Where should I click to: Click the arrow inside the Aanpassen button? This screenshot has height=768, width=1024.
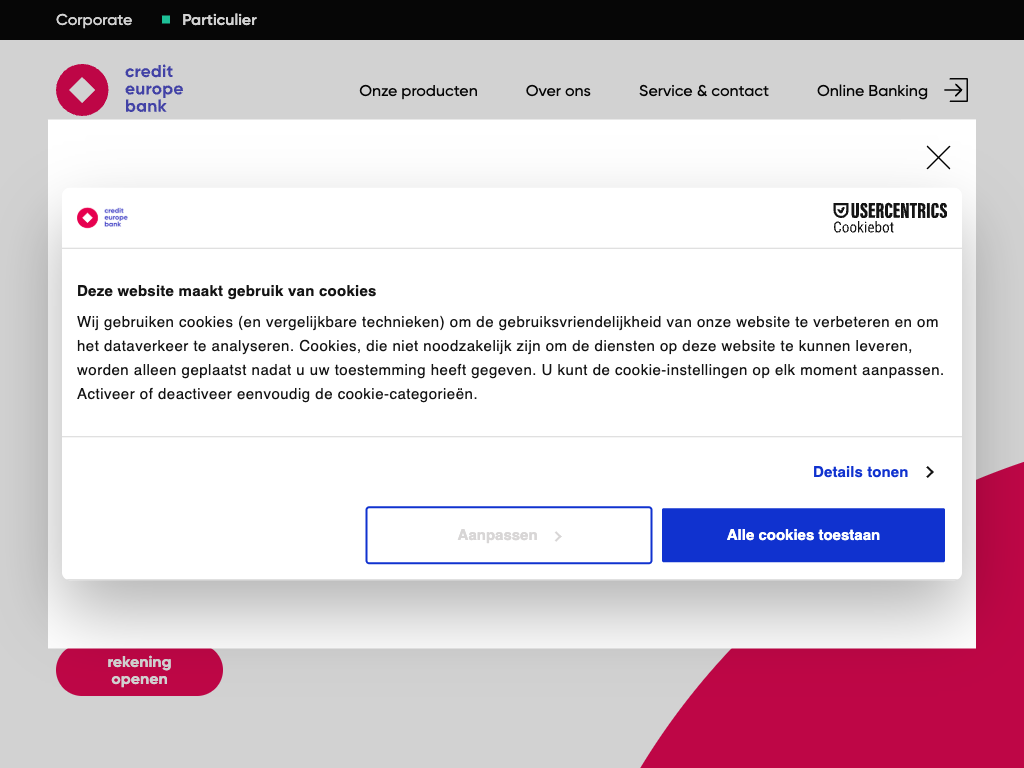click(x=558, y=536)
